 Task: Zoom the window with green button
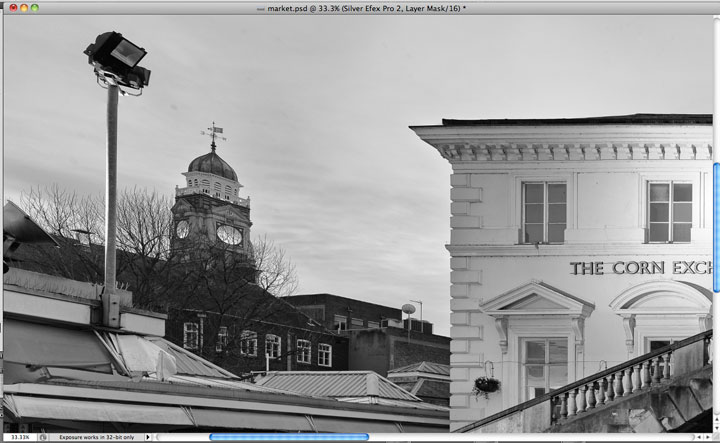tap(34, 8)
